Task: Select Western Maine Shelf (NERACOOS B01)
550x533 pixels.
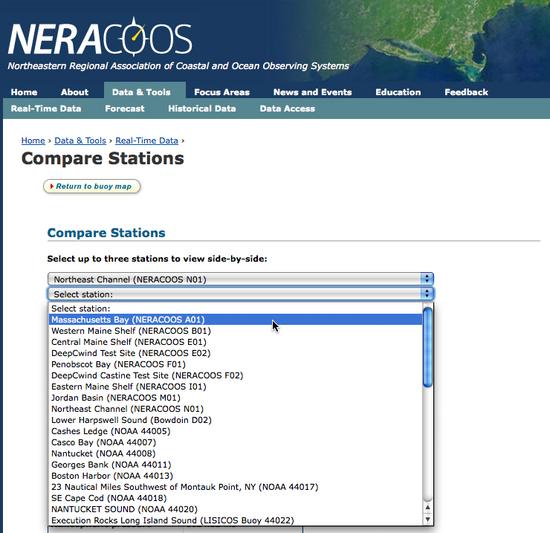Action: 235,331
